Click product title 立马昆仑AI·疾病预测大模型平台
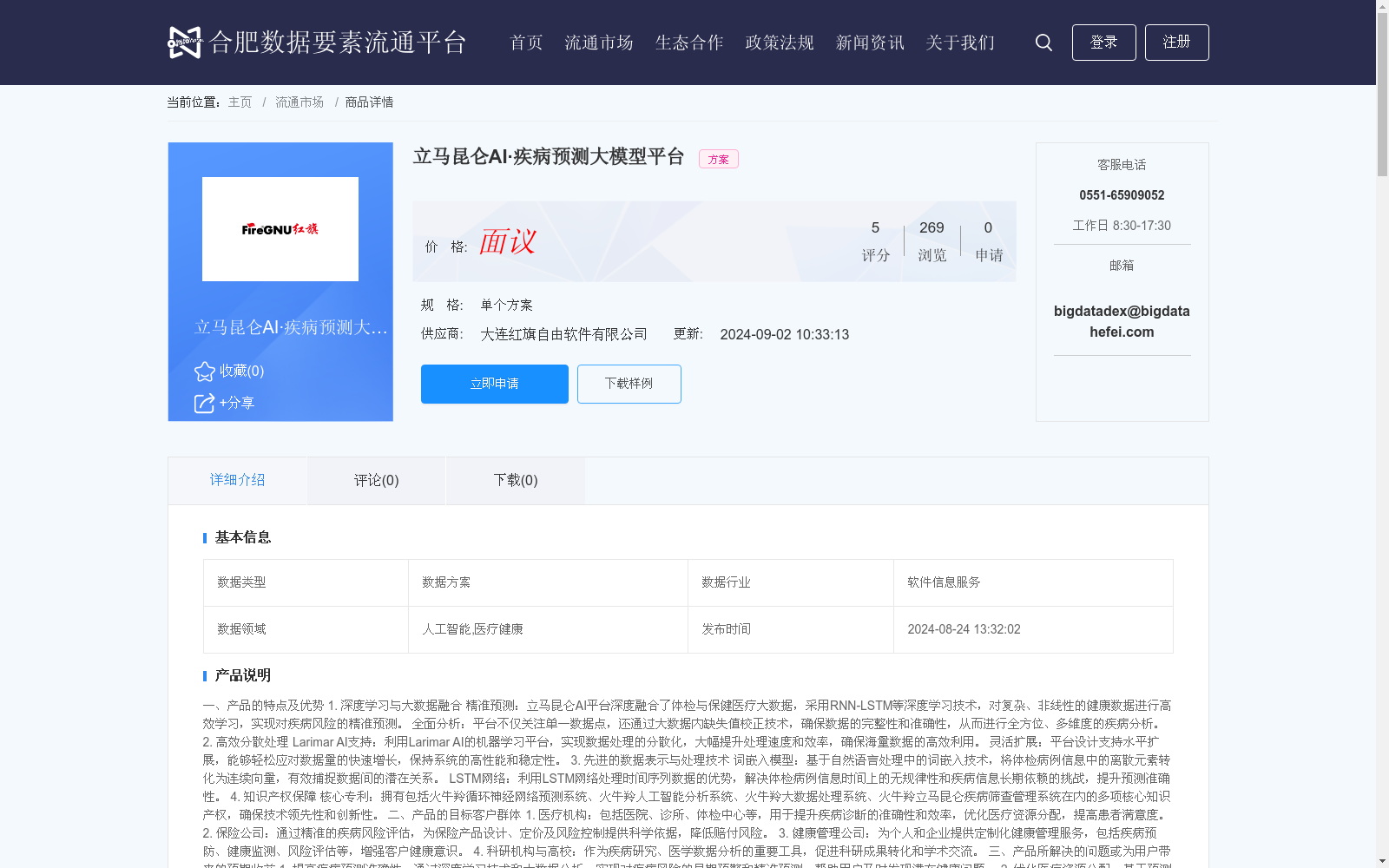 (x=549, y=157)
